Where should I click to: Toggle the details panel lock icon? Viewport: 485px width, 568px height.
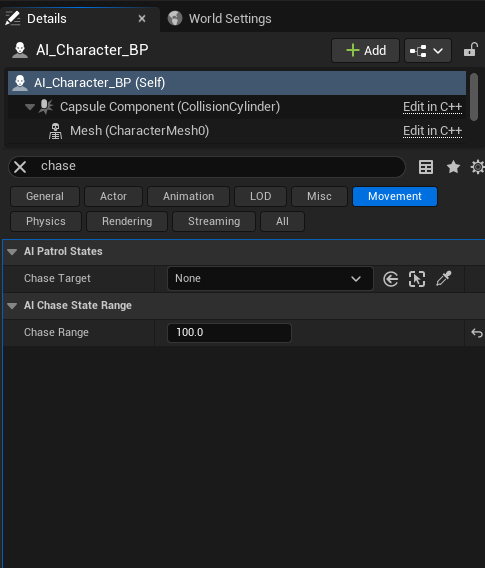(471, 50)
